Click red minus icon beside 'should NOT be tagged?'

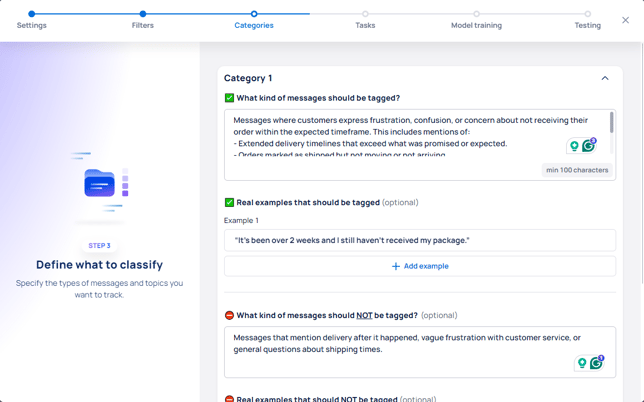(229, 315)
